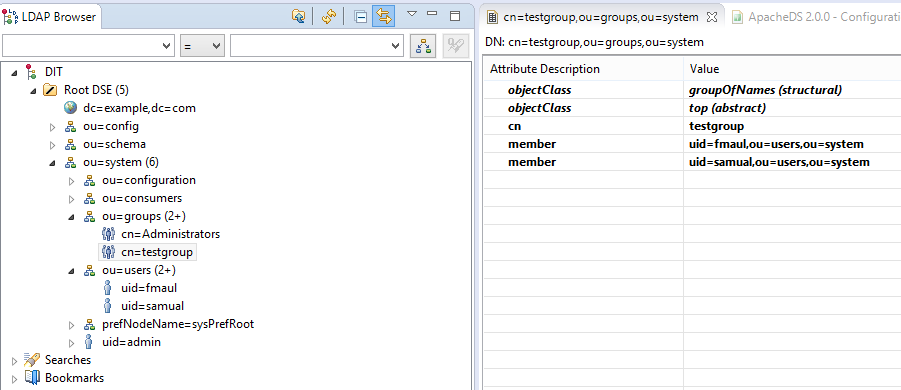Collapse the ou=system (6) node
Image resolution: width=901 pixels, height=390 pixels.
52,163
